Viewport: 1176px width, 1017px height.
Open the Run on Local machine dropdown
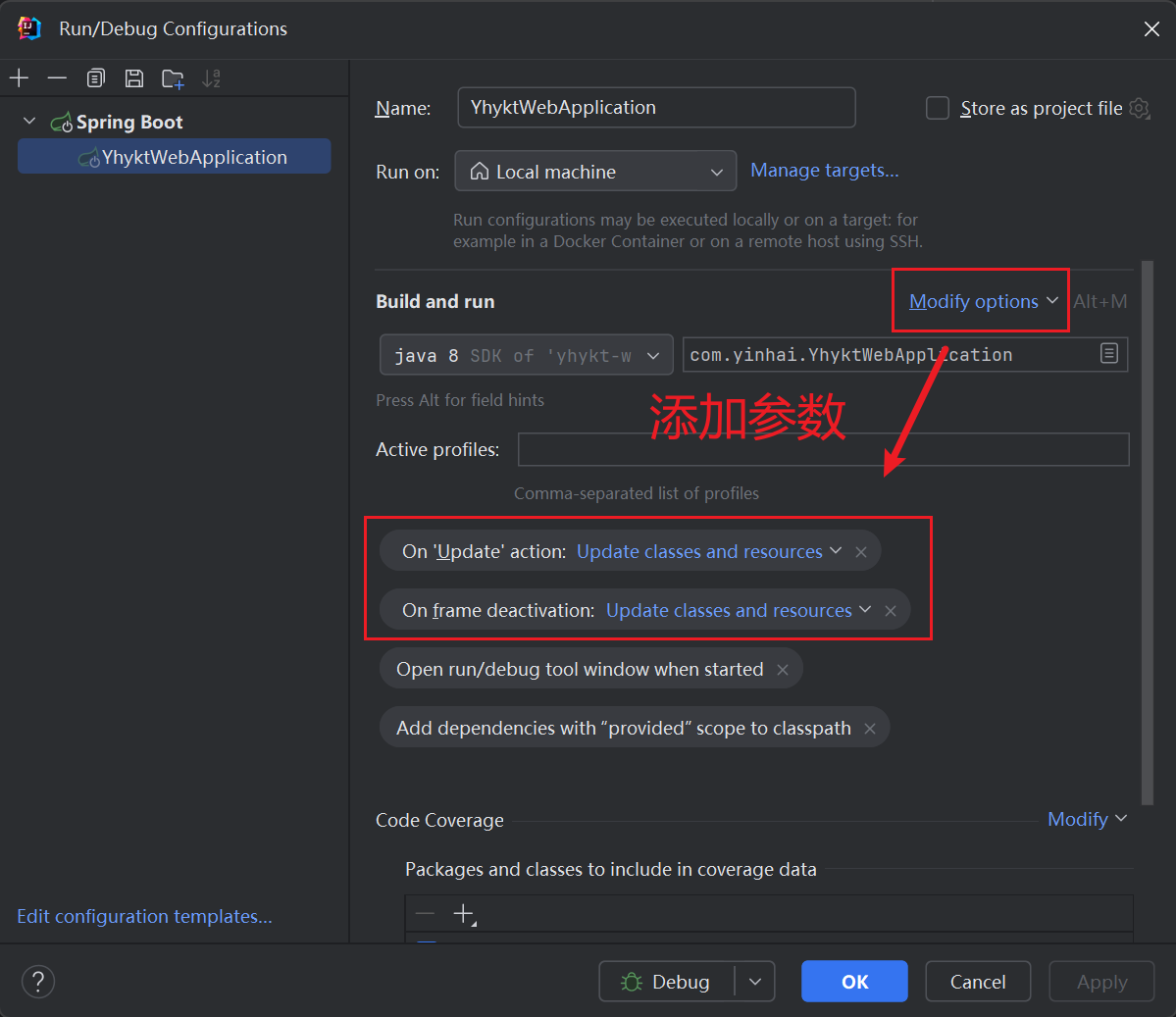(x=595, y=171)
